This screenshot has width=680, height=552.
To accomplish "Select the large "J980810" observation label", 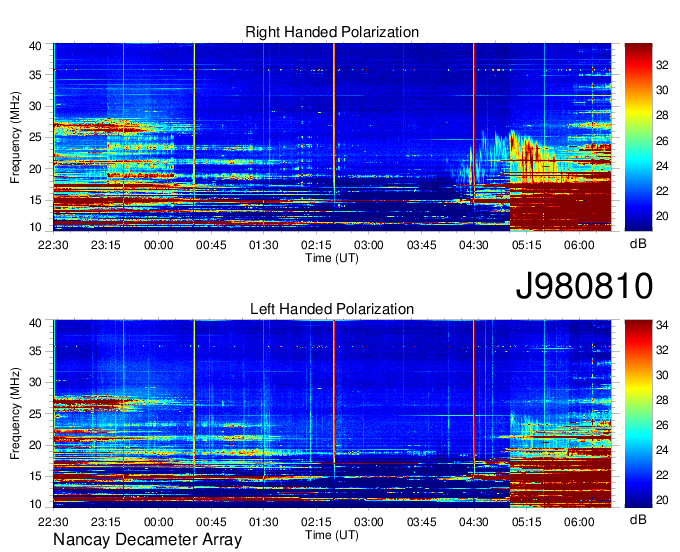I will 584,286.
